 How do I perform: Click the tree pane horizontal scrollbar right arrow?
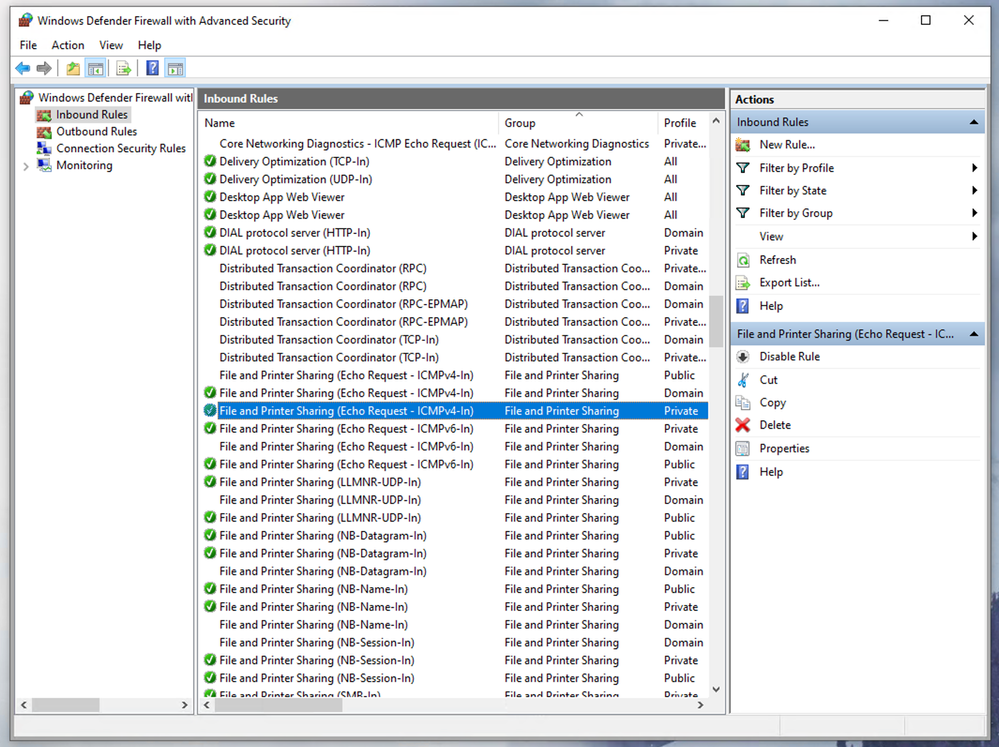(185, 705)
